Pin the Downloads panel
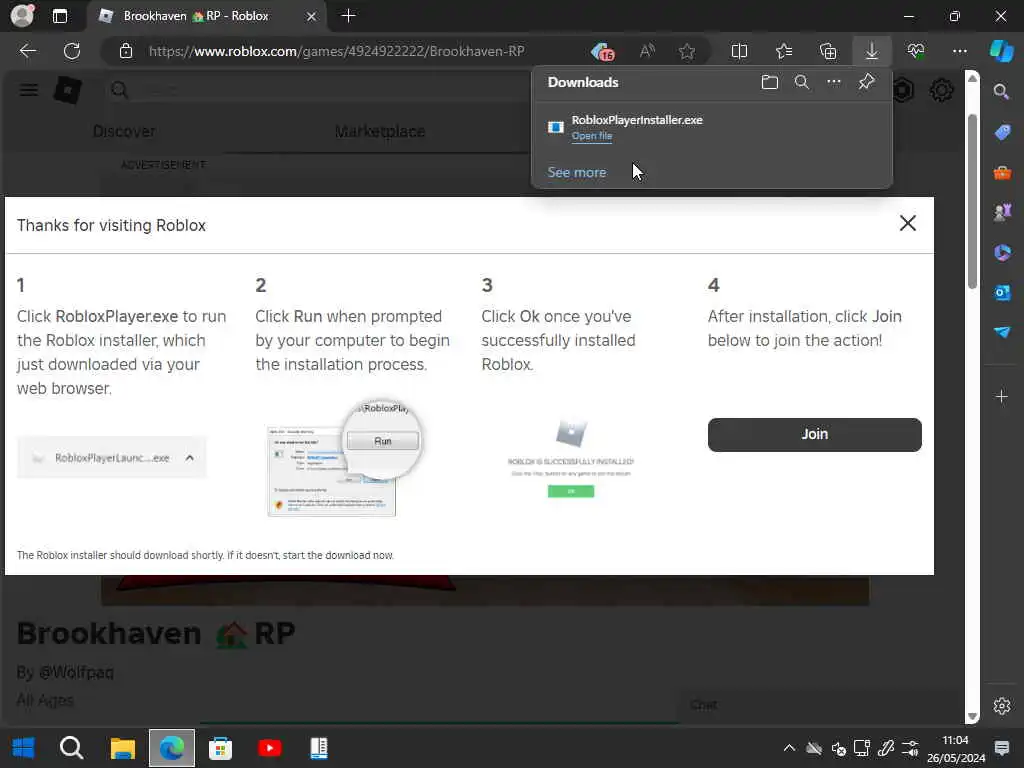 click(866, 82)
